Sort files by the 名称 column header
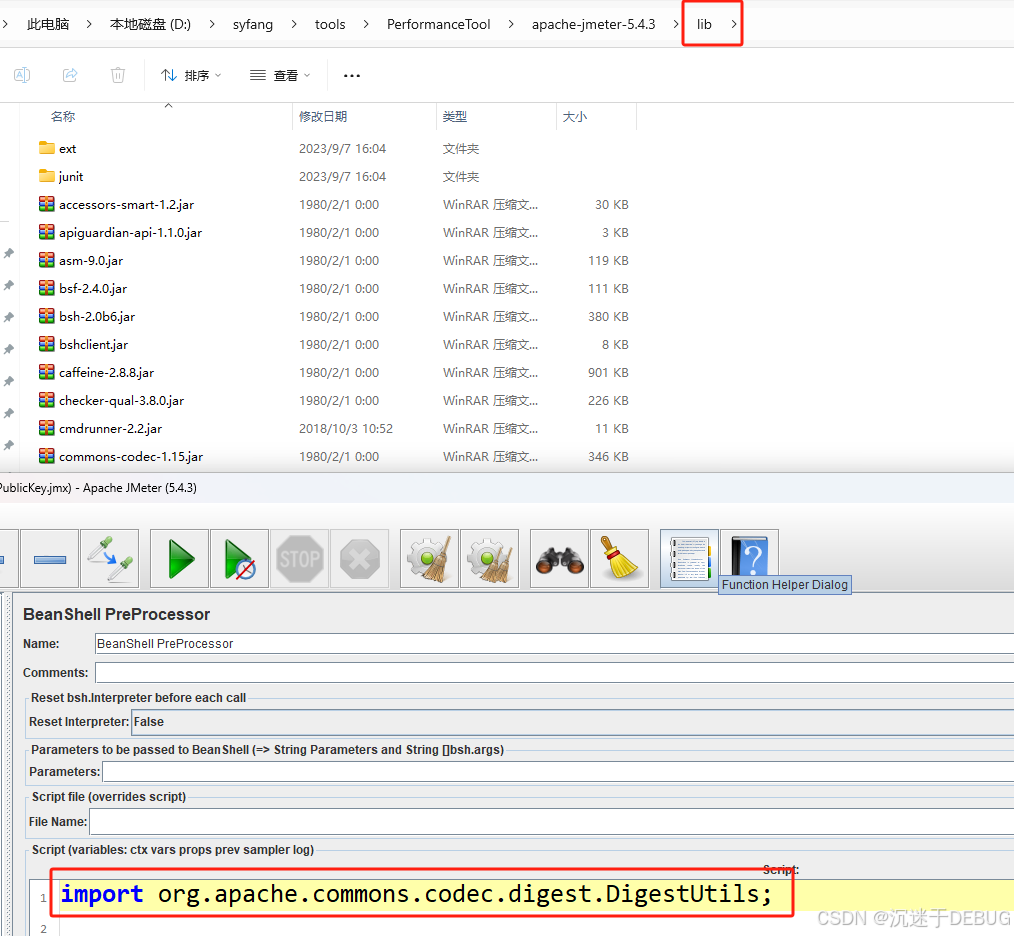The height and width of the screenshot is (936, 1014). 62,115
